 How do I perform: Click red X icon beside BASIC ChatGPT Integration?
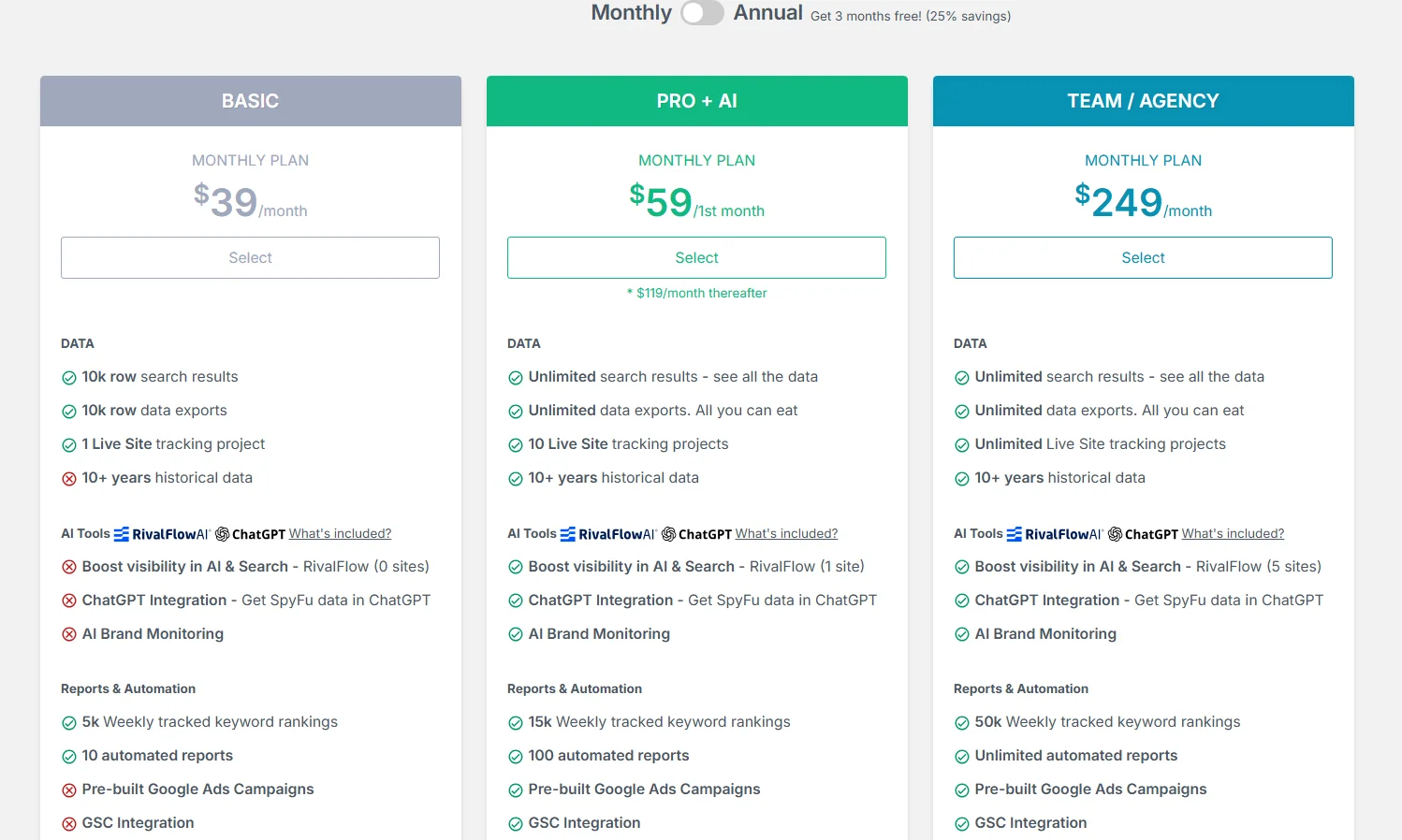click(x=69, y=601)
